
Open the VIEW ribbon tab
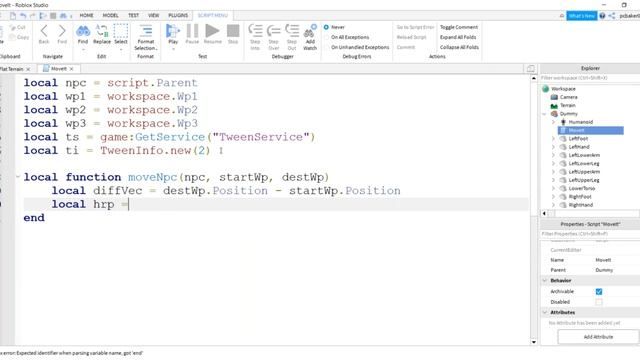click(x=153, y=16)
